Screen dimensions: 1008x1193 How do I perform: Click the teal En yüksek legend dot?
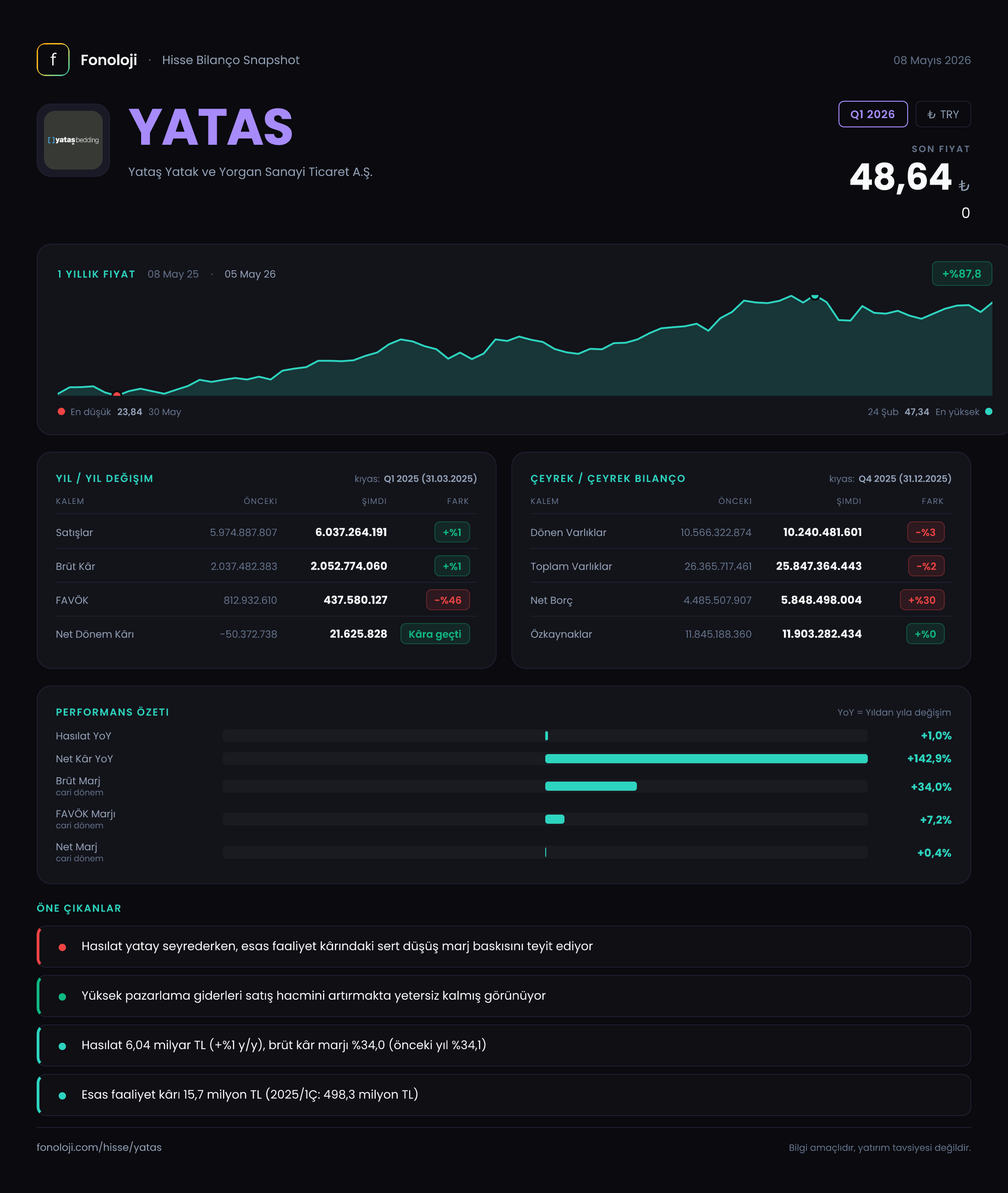tap(989, 411)
